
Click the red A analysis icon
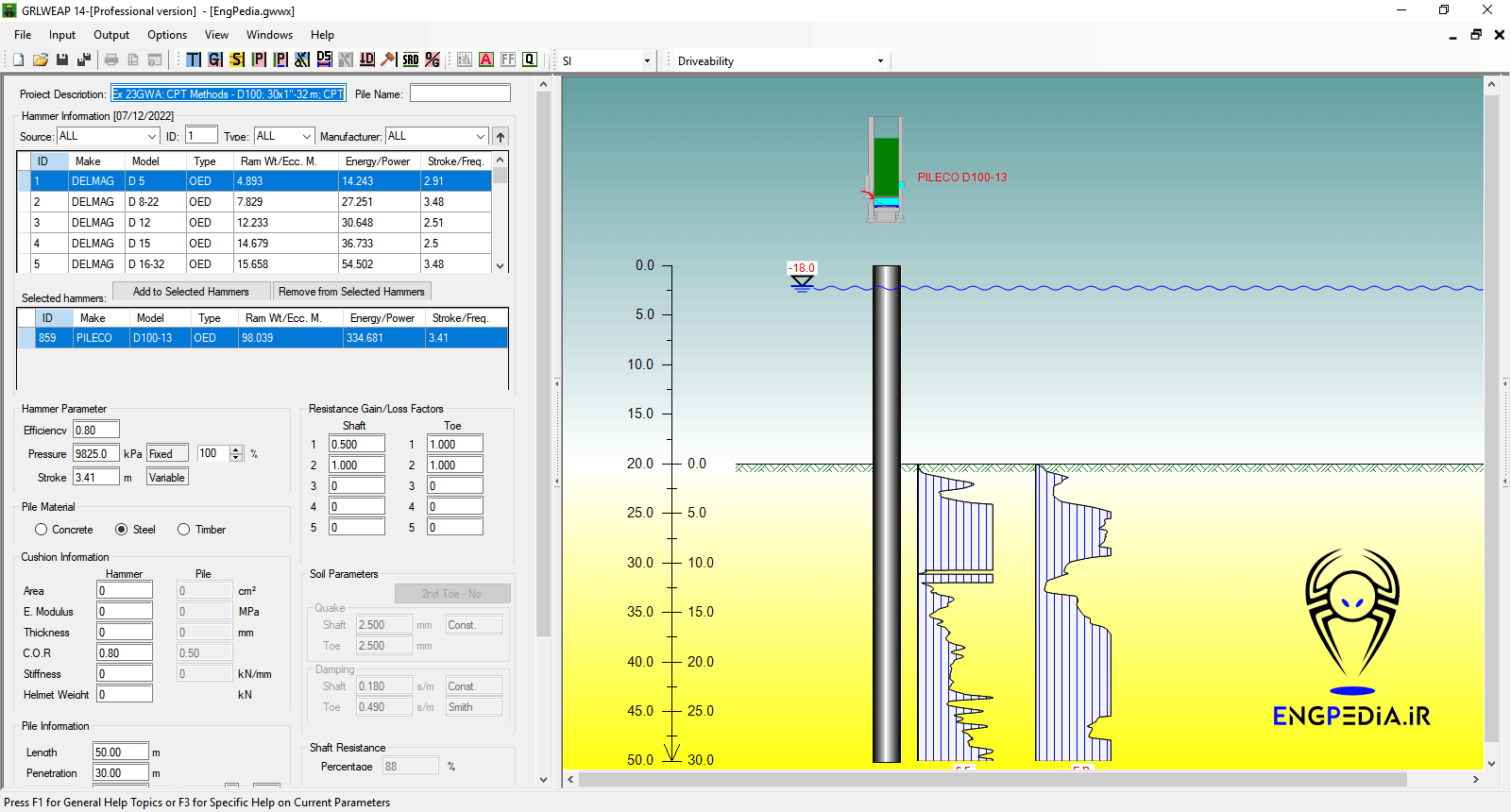point(486,59)
